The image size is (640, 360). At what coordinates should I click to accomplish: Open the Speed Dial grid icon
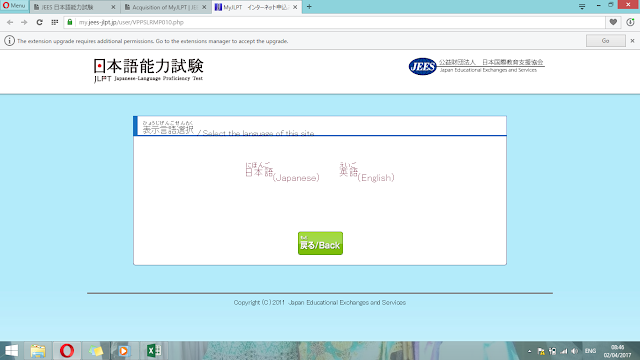tap(55, 22)
